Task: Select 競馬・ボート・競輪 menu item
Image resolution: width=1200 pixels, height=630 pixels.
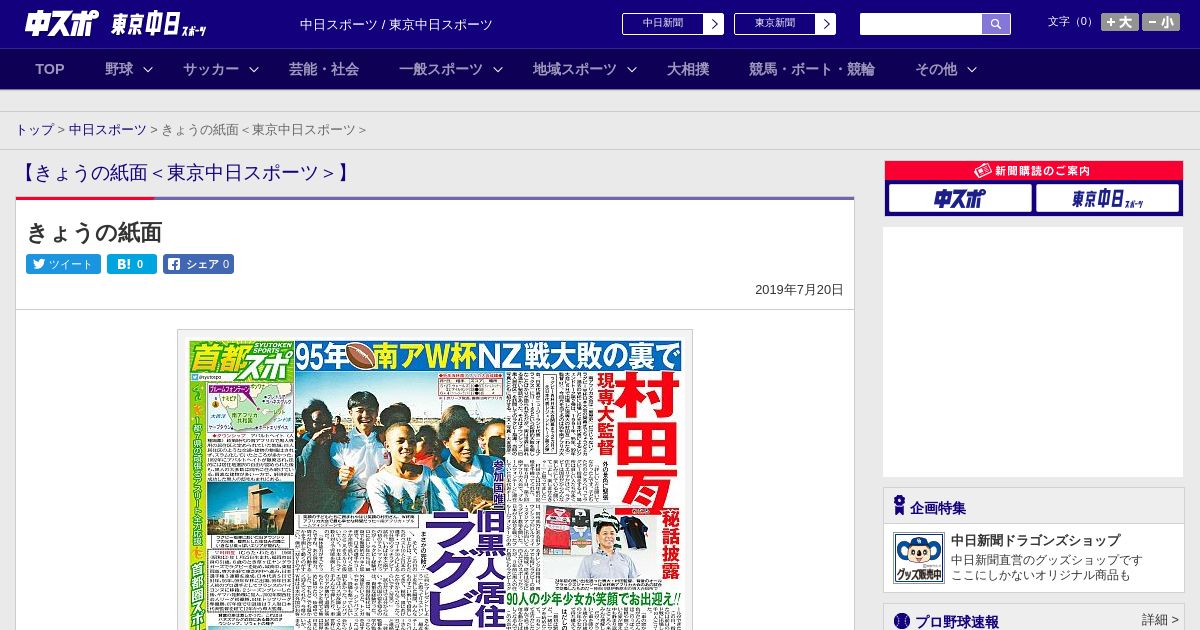Action: pos(812,69)
